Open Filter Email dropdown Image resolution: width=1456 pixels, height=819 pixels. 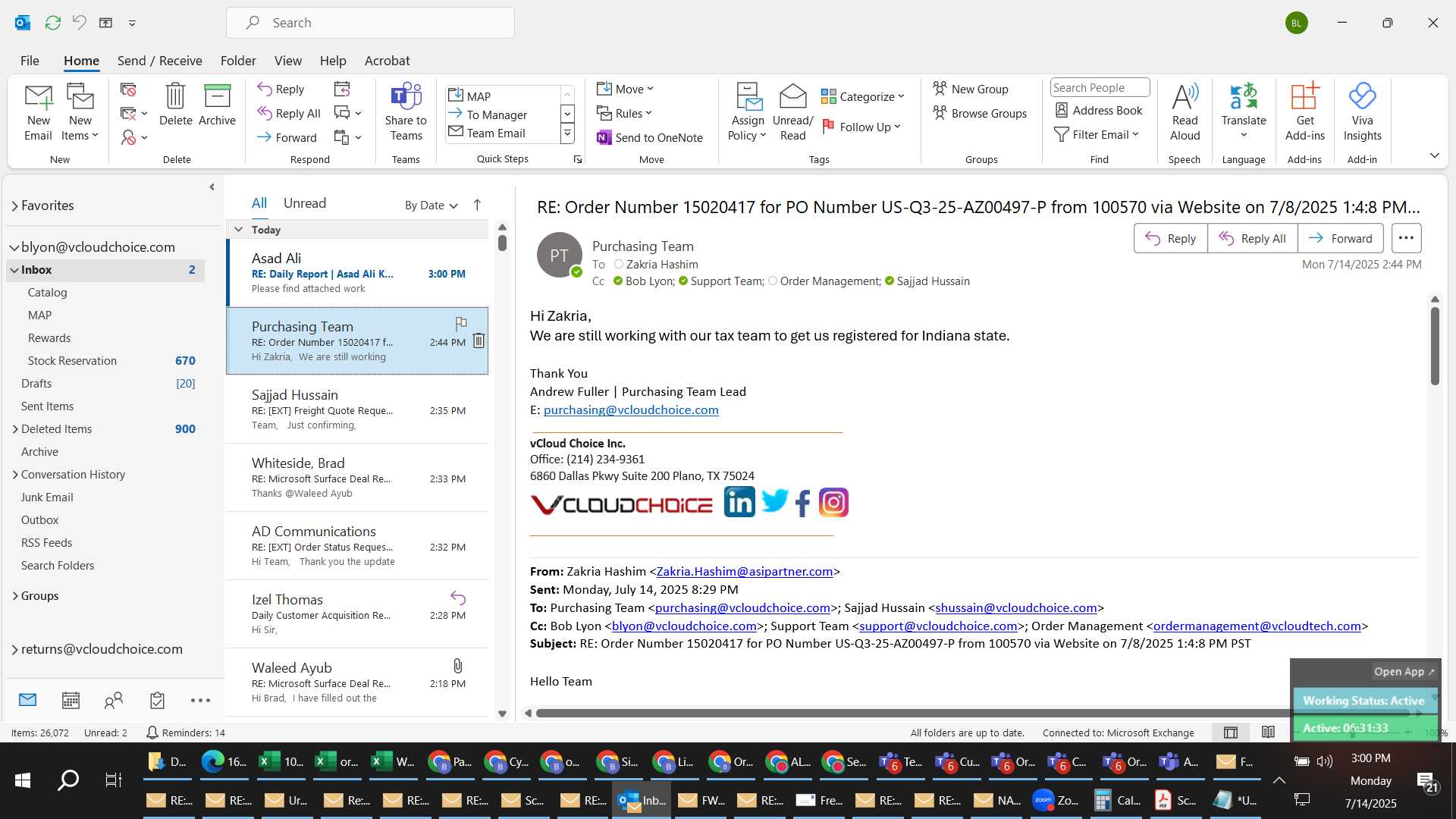tap(1097, 134)
